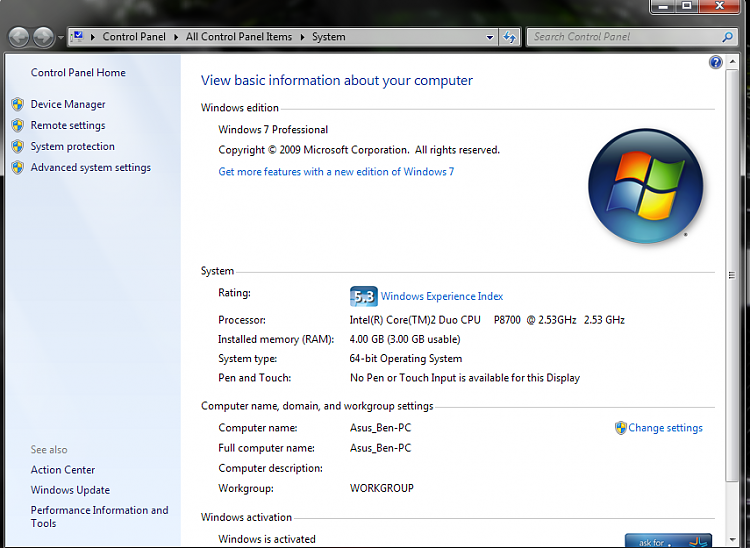Open System protection link
The image size is (750, 548).
point(73,146)
